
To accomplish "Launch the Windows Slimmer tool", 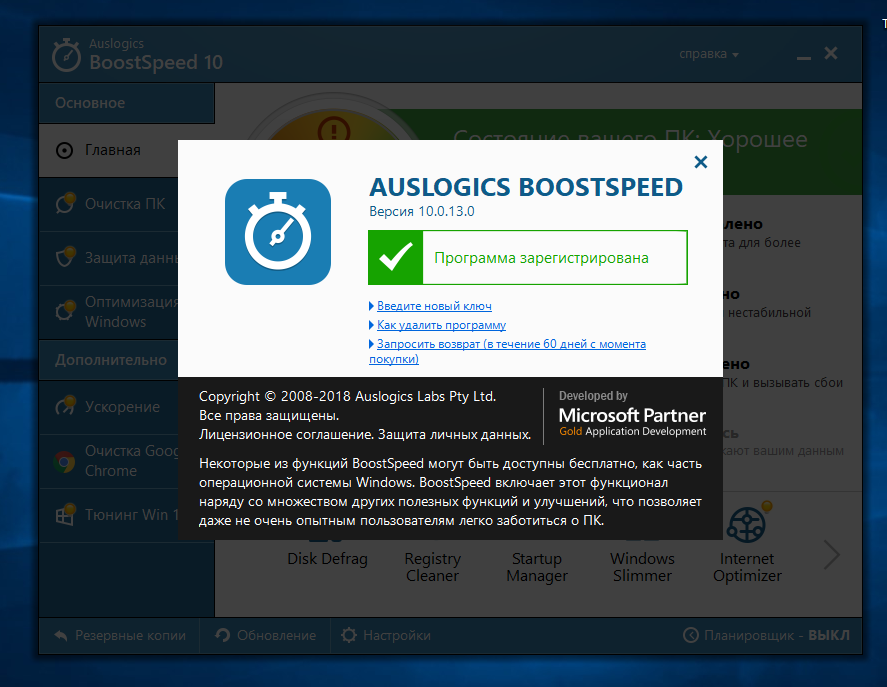I will (x=642, y=567).
